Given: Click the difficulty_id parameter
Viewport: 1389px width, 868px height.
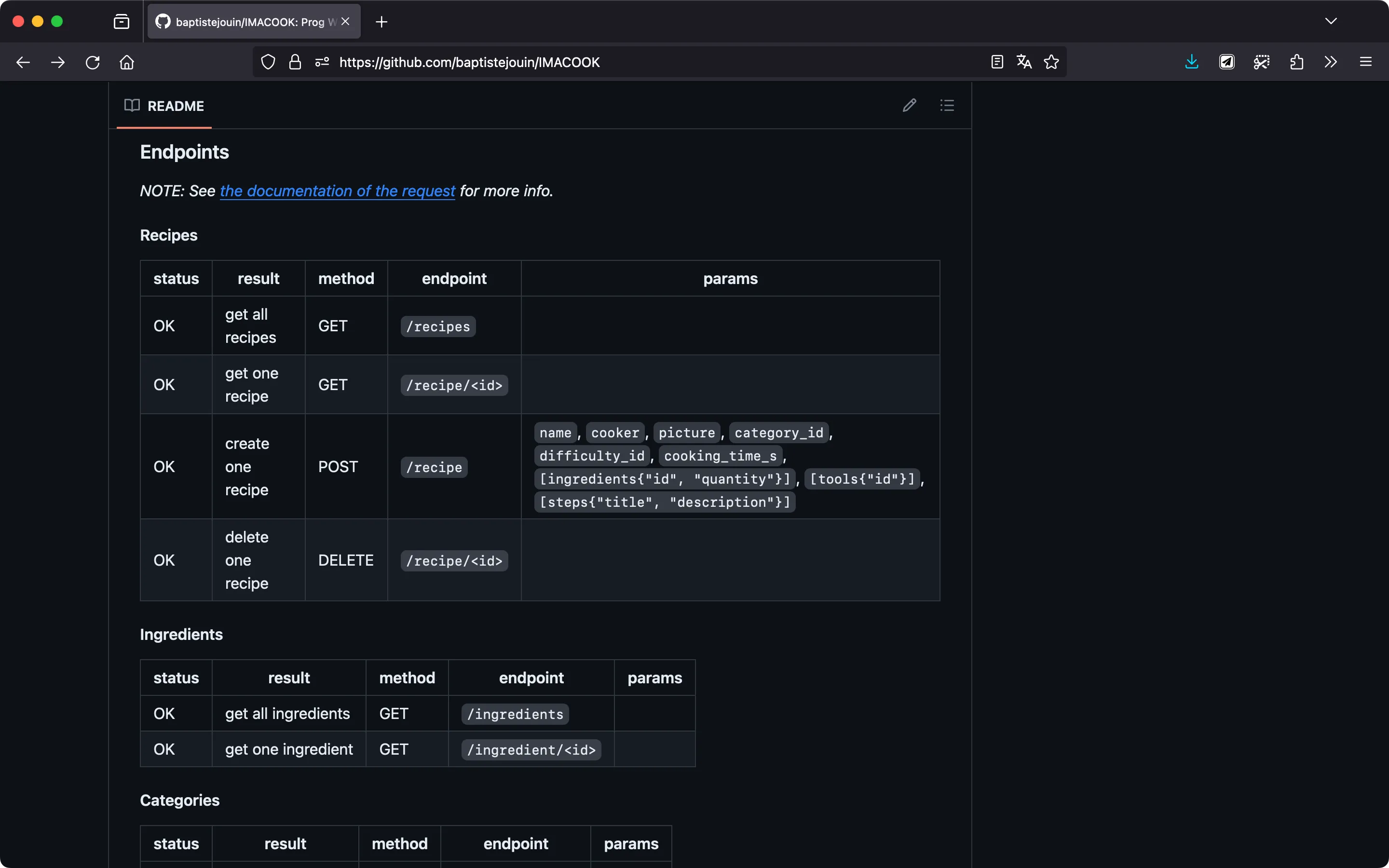Looking at the screenshot, I should (x=592, y=455).
